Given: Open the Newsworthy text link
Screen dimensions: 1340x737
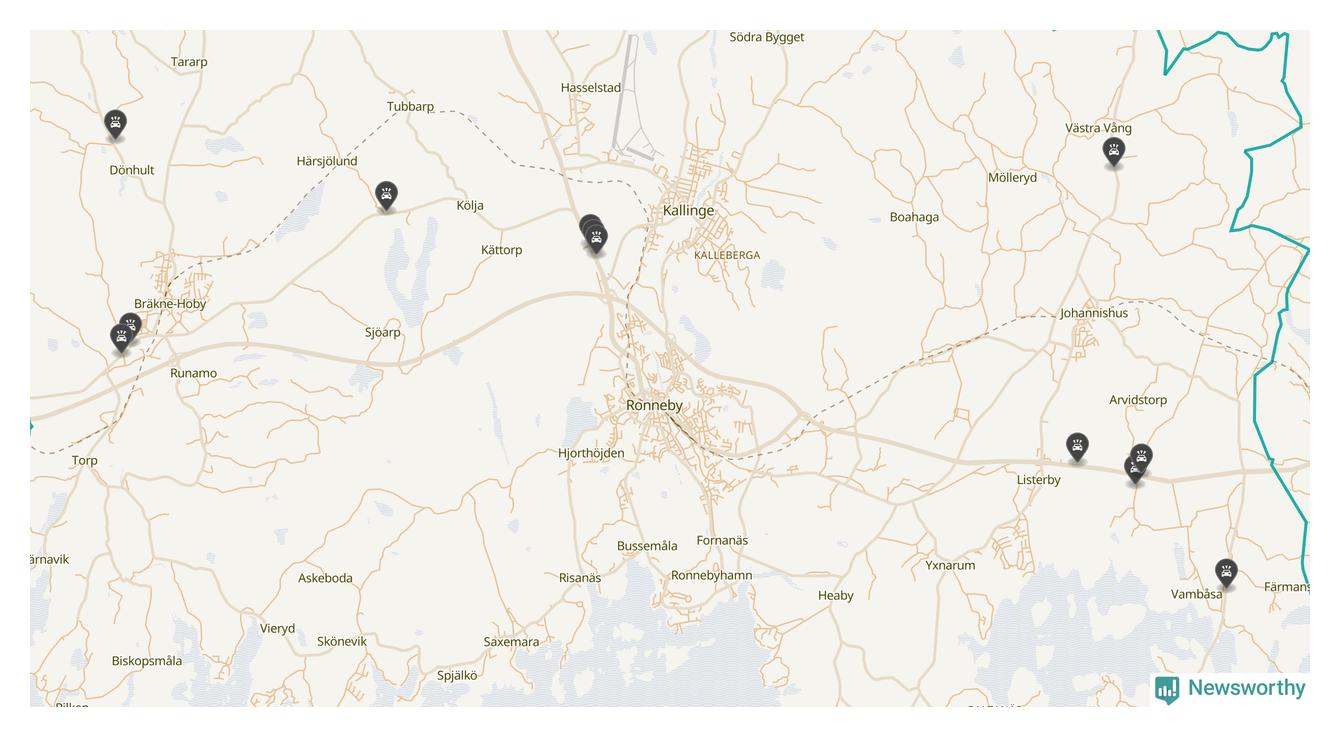Looking at the screenshot, I should pos(1246,688).
